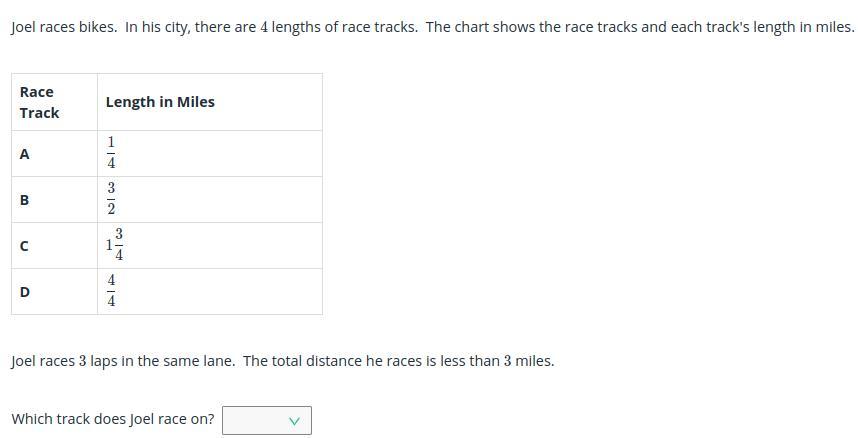Select the 'Length in Miles' column header

160,102
